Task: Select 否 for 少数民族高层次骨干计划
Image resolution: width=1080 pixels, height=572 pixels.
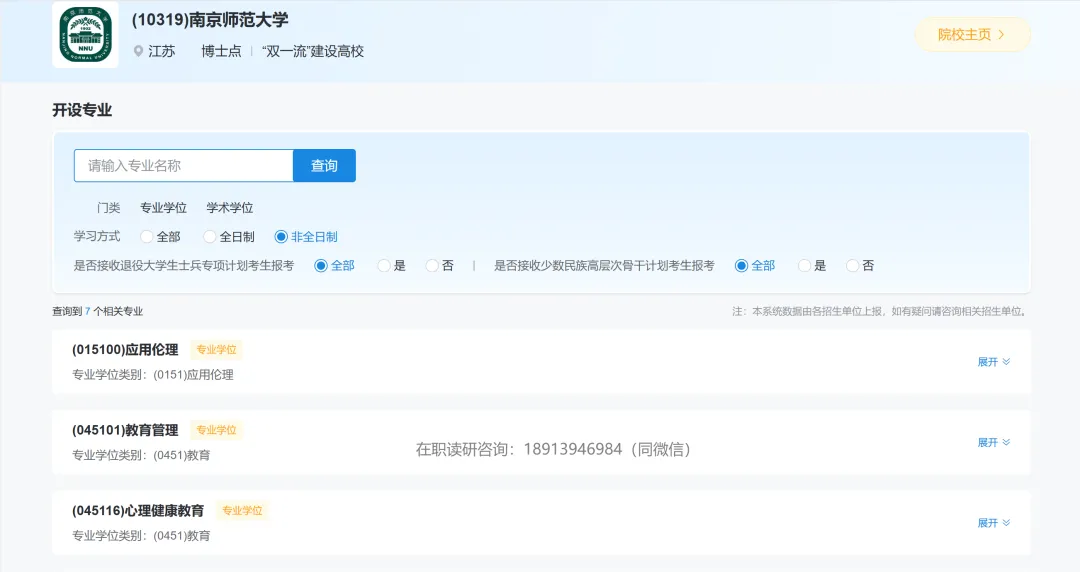Action: [x=852, y=266]
